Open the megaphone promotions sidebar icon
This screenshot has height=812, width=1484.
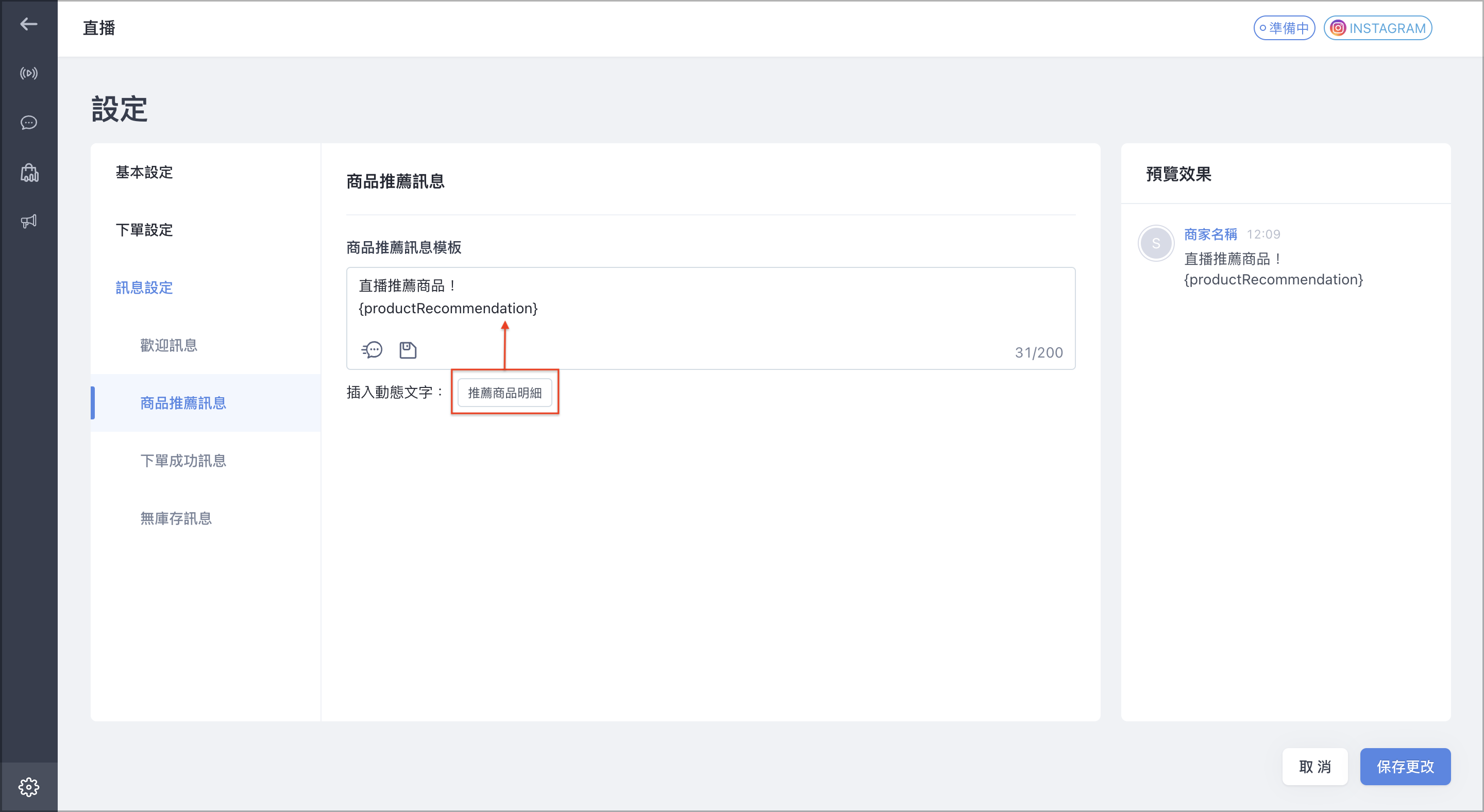[28, 221]
